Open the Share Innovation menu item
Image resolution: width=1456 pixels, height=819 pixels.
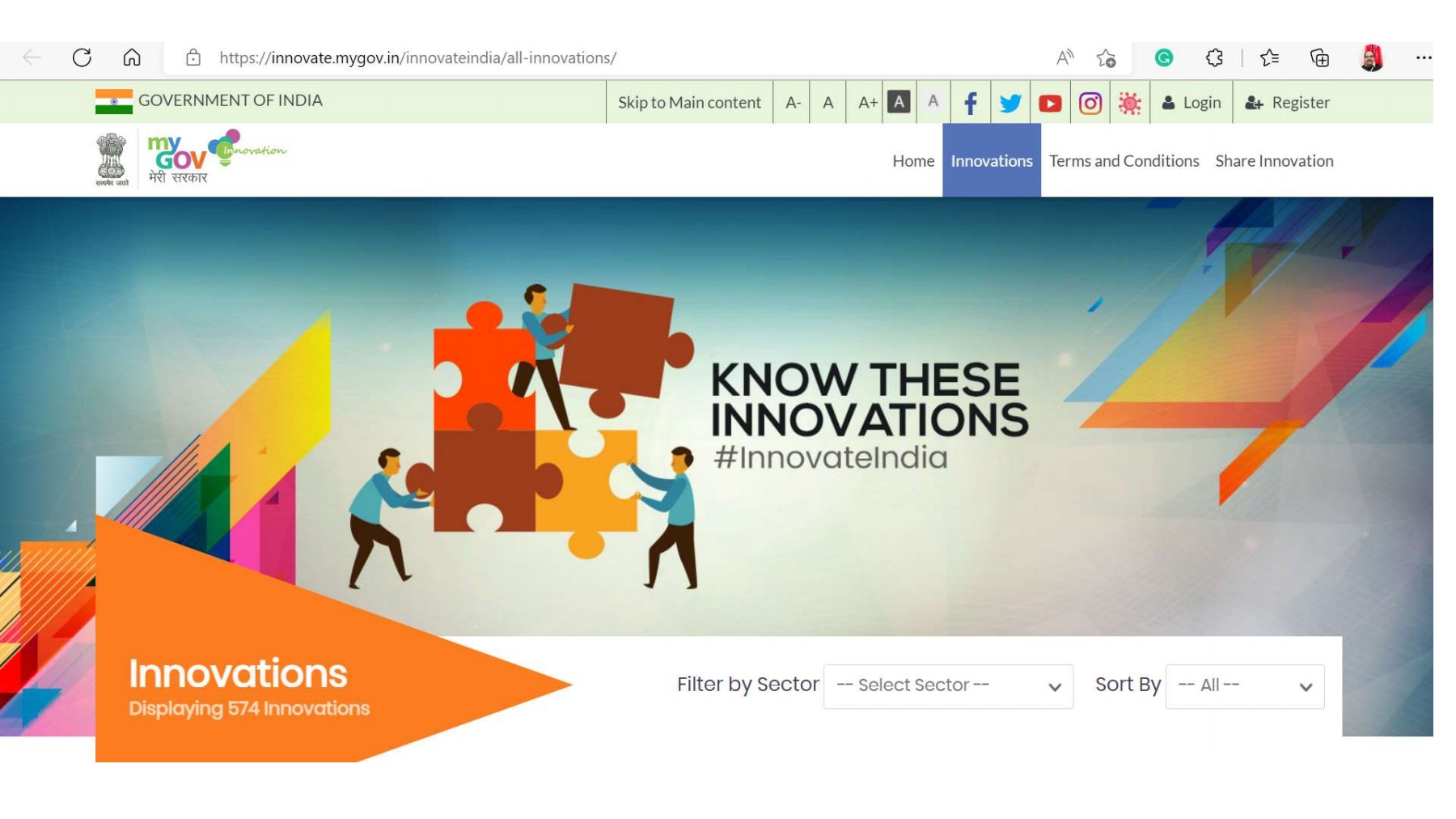1274,161
